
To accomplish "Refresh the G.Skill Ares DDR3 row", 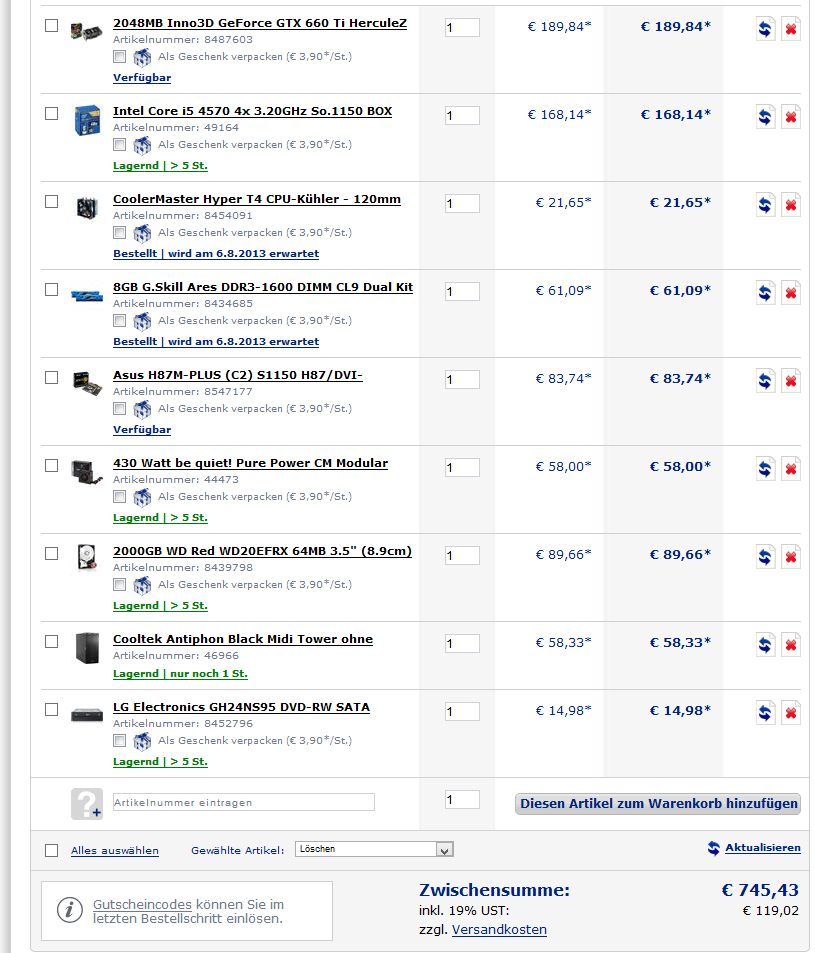I will (x=765, y=292).
